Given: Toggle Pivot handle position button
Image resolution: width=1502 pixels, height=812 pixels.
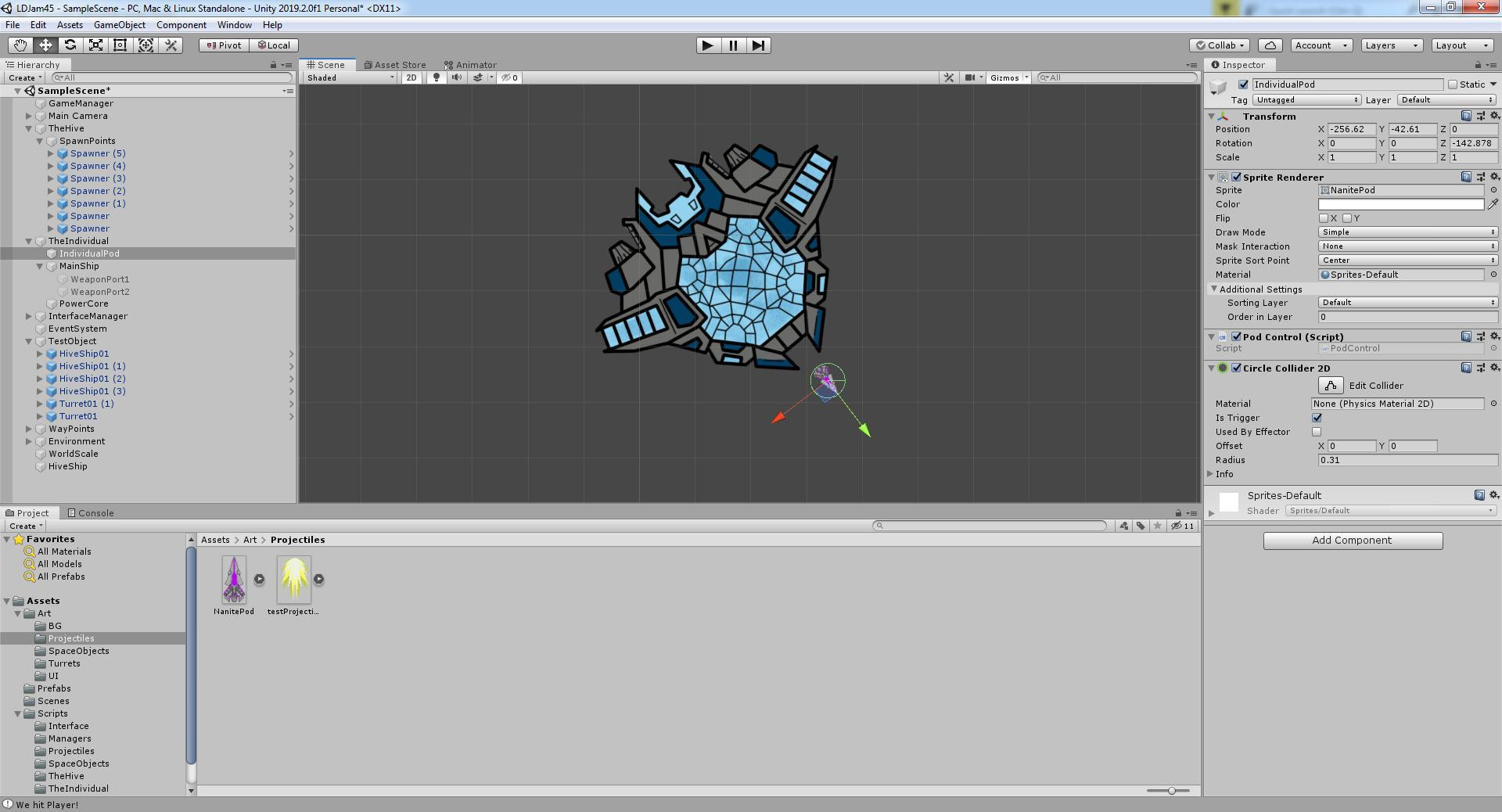Looking at the screenshot, I should 224,45.
